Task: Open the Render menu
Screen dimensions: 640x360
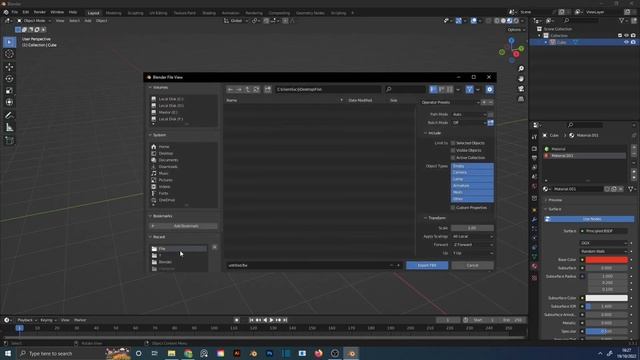Action: [40, 12]
